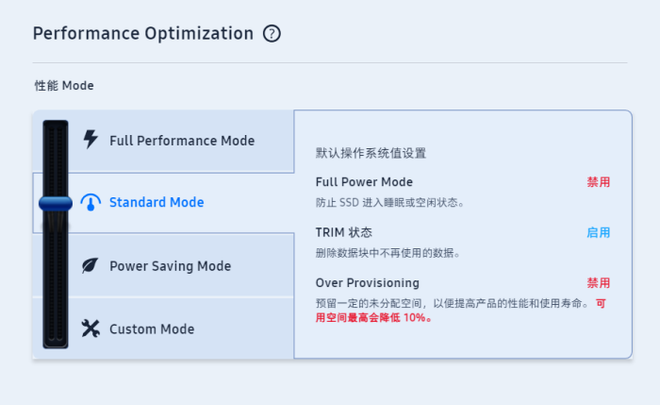Toggle the Over Provisioning 禁用 status
The height and width of the screenshot is (405, 660).
coord(598,283)
